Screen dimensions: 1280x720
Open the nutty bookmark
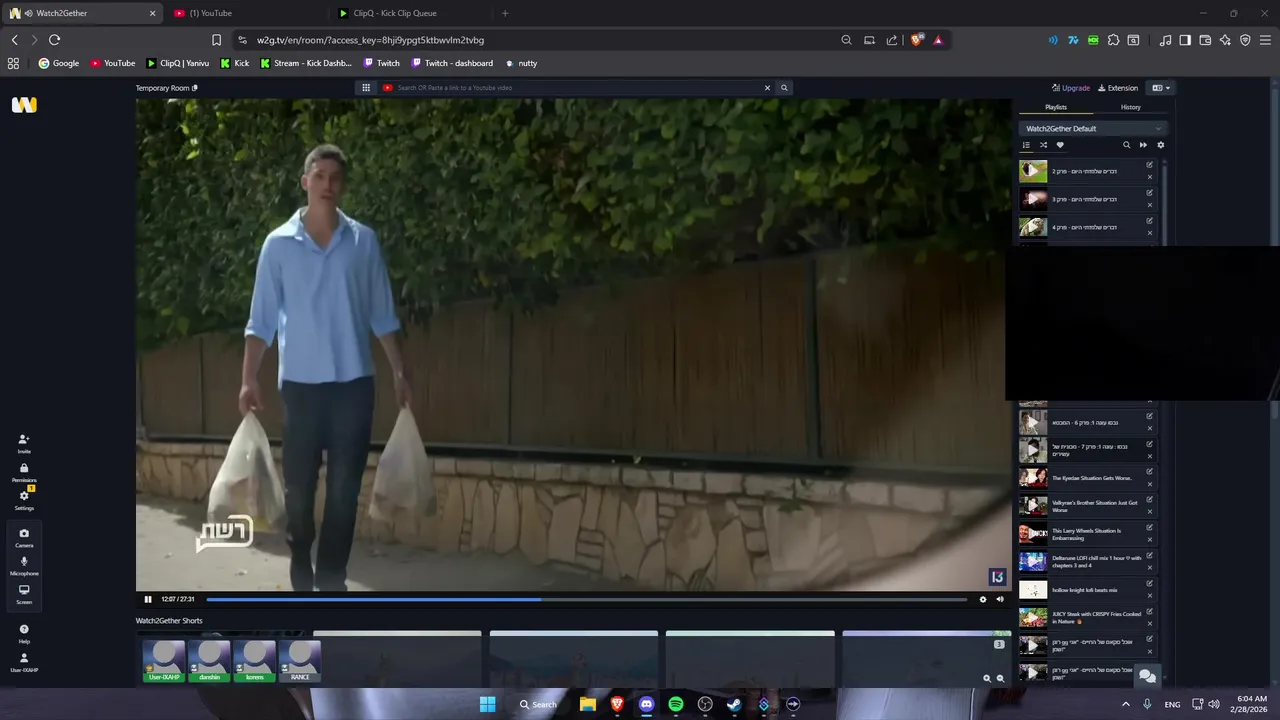coord(521,63)
